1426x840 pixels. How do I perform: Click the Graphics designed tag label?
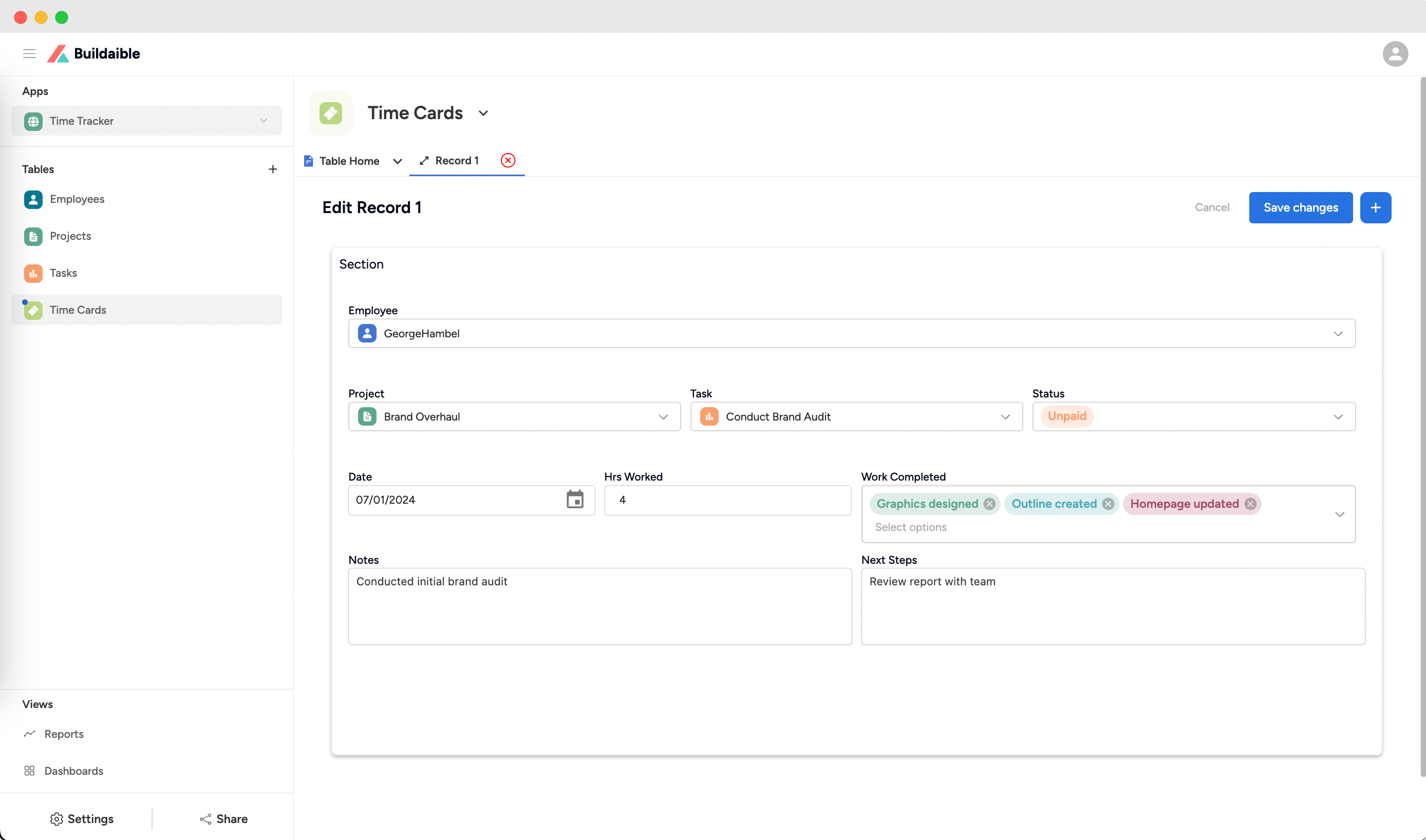click(927, 504)
